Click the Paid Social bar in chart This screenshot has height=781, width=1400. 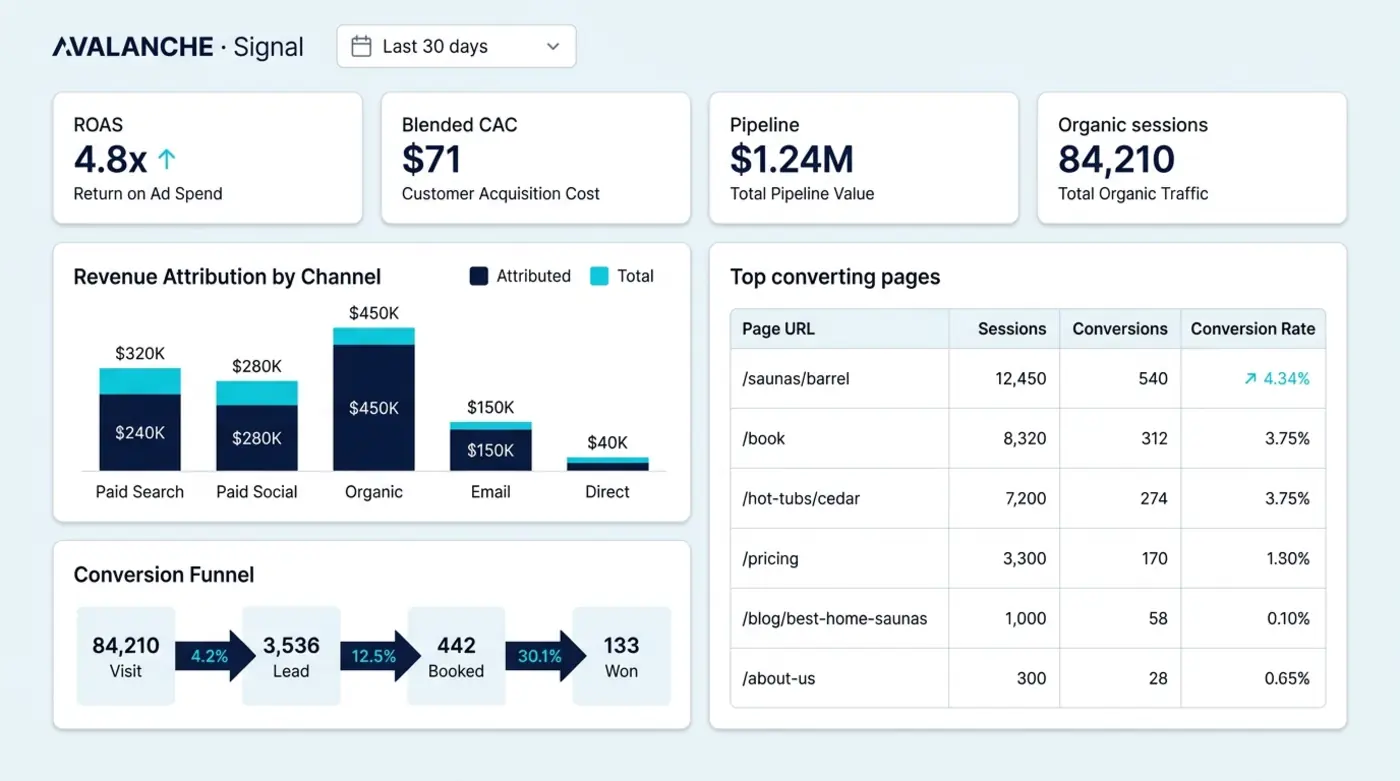257,426
